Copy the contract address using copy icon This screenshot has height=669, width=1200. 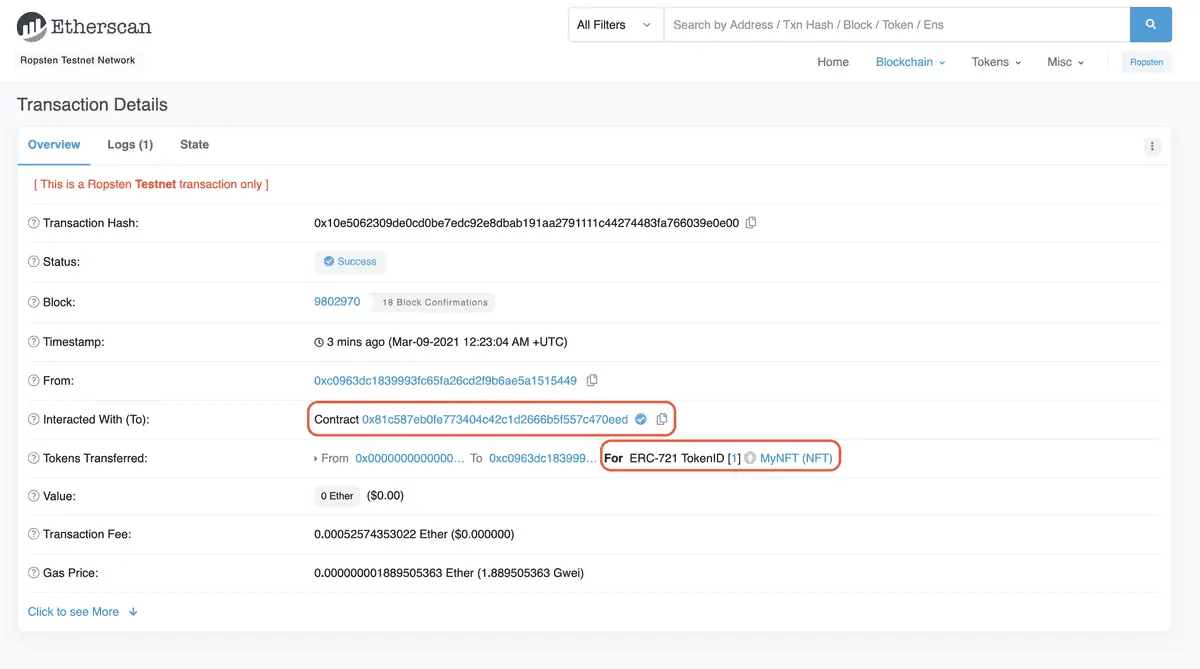662,420
